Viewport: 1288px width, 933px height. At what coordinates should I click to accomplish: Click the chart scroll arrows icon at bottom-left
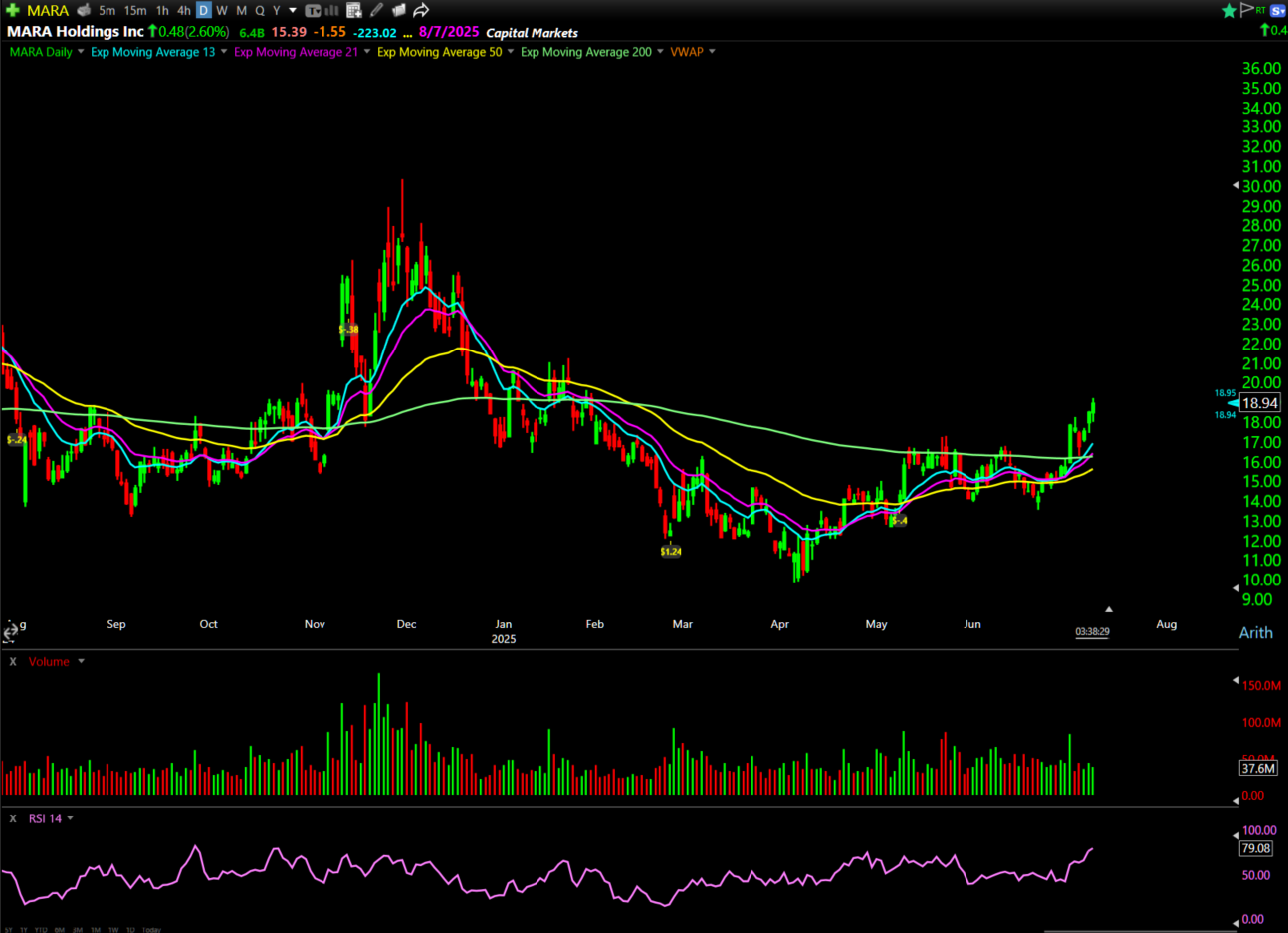coord(10,632)
